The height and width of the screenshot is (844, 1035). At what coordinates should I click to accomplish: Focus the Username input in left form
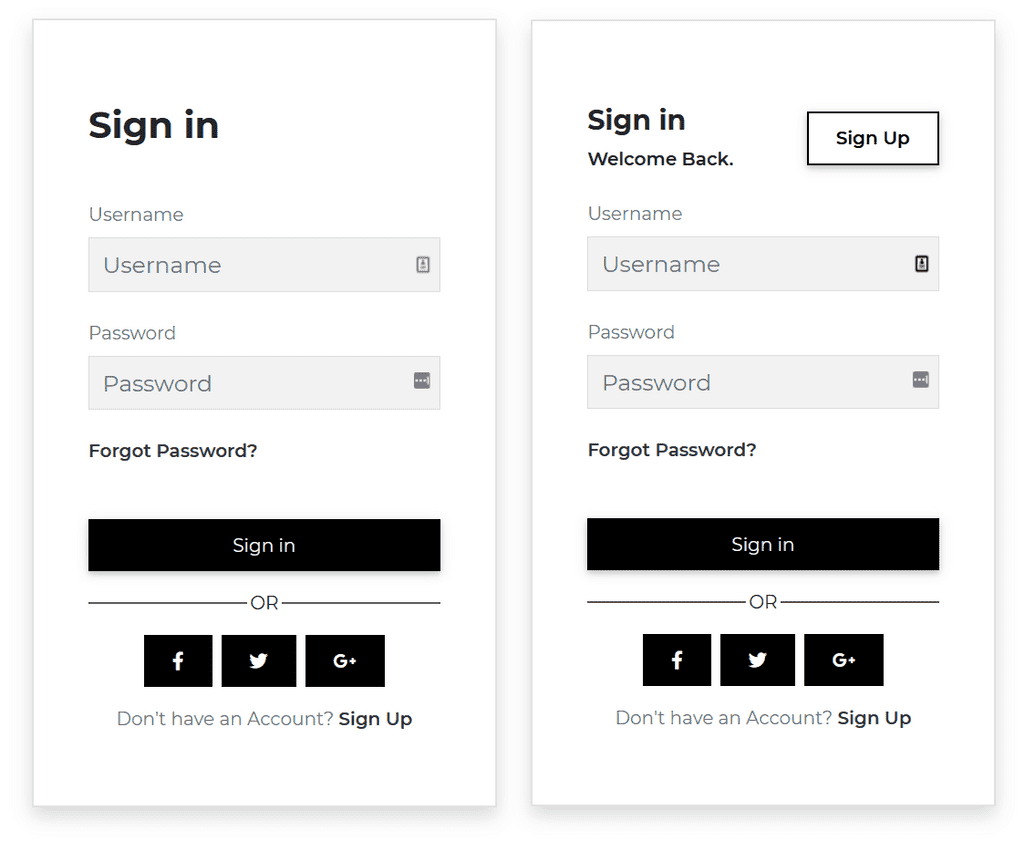click(250, 265)
